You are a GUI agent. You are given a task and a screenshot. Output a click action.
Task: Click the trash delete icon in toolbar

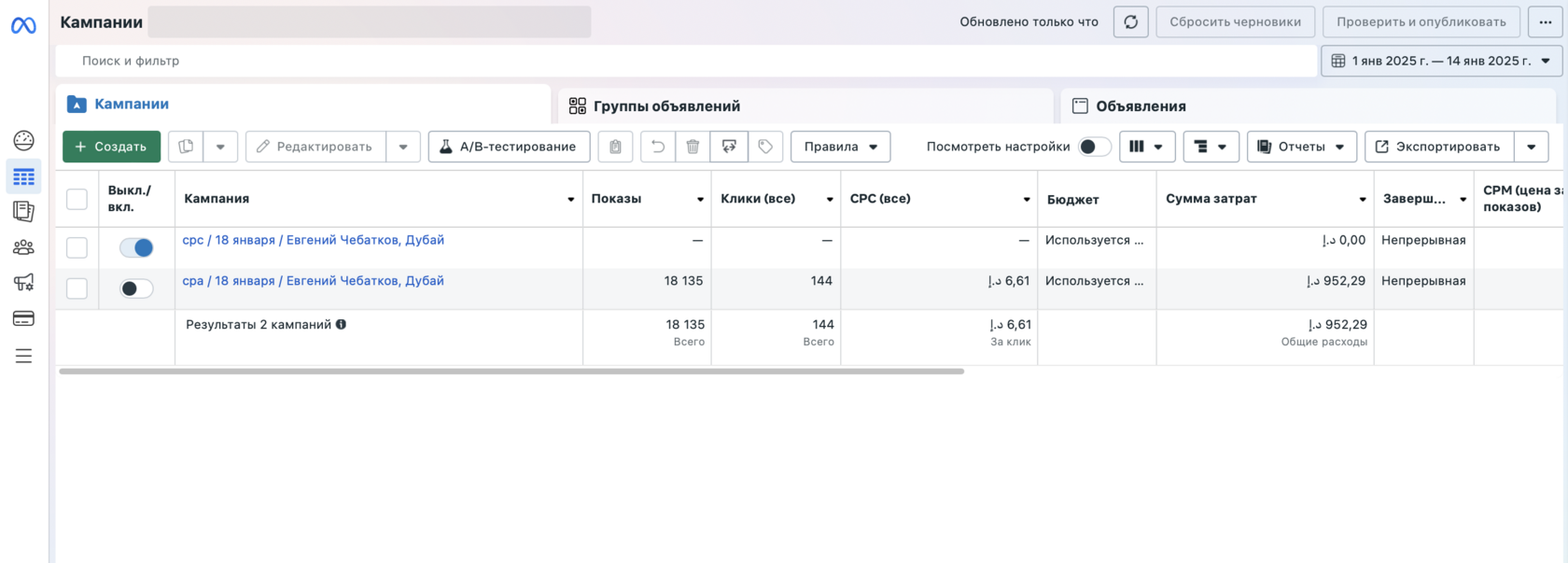click(x=693, y=147)
